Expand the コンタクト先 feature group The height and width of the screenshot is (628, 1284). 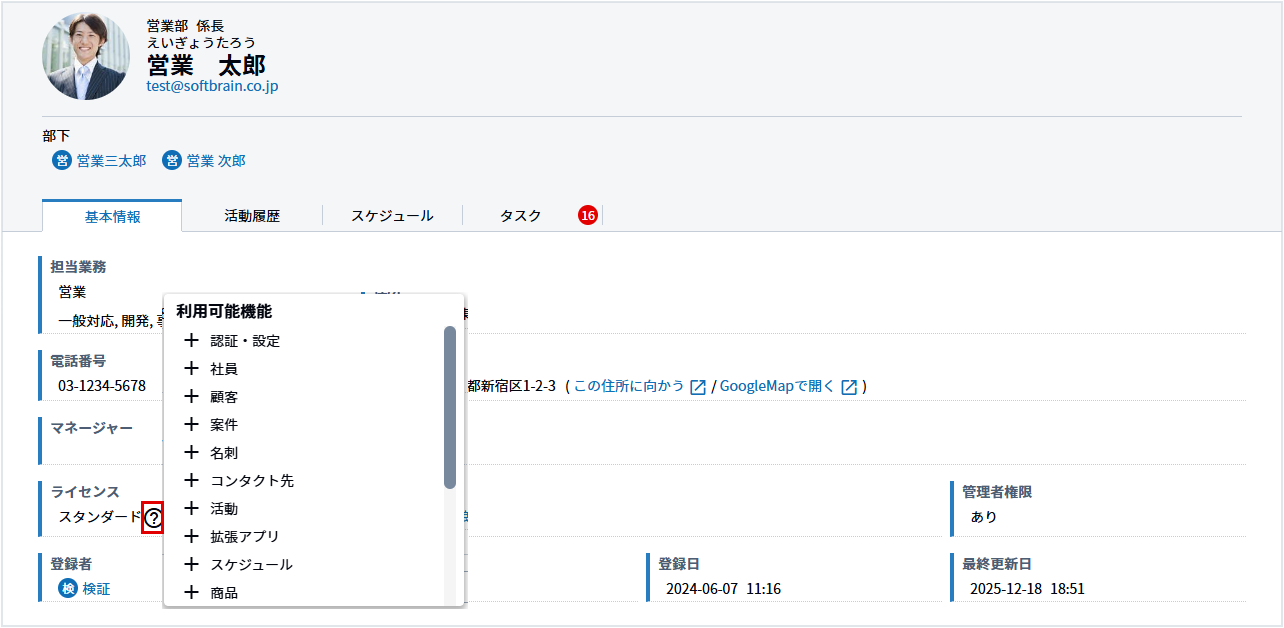192,481
